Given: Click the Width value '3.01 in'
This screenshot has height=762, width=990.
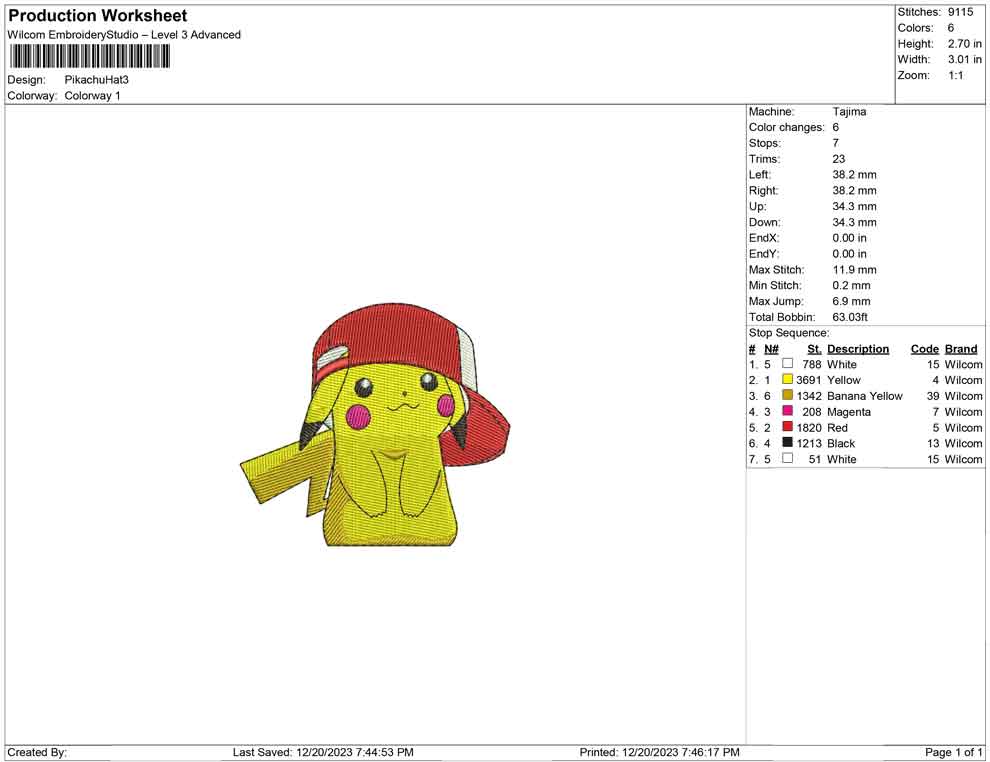Looking at the screenshot, I should (x=965, y=59).
